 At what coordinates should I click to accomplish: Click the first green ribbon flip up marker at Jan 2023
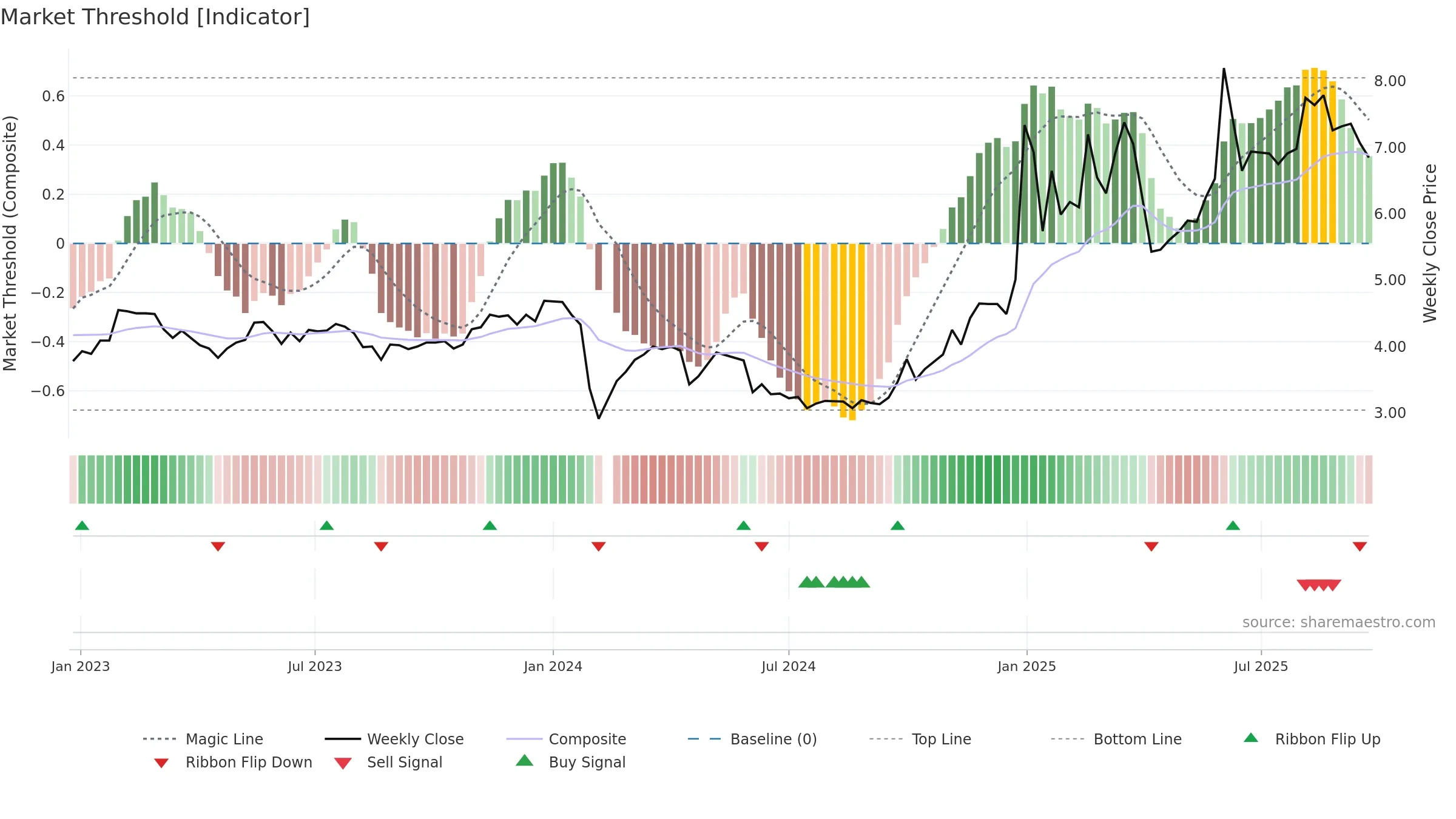point(82,525)
